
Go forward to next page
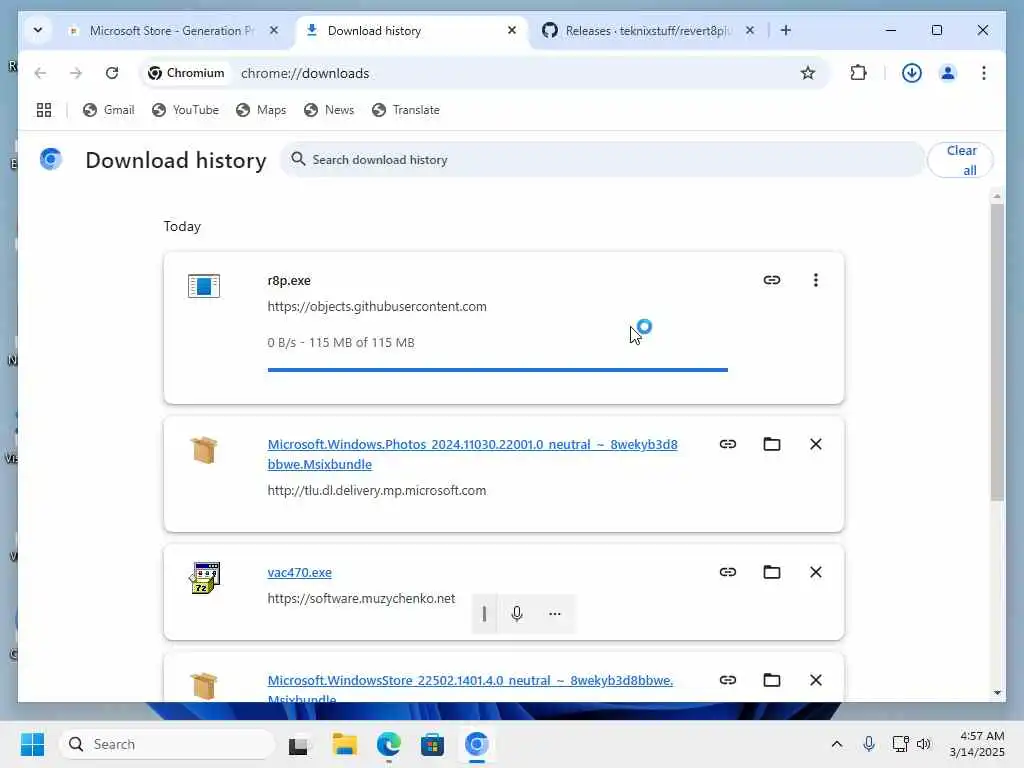tap(76, 73)
